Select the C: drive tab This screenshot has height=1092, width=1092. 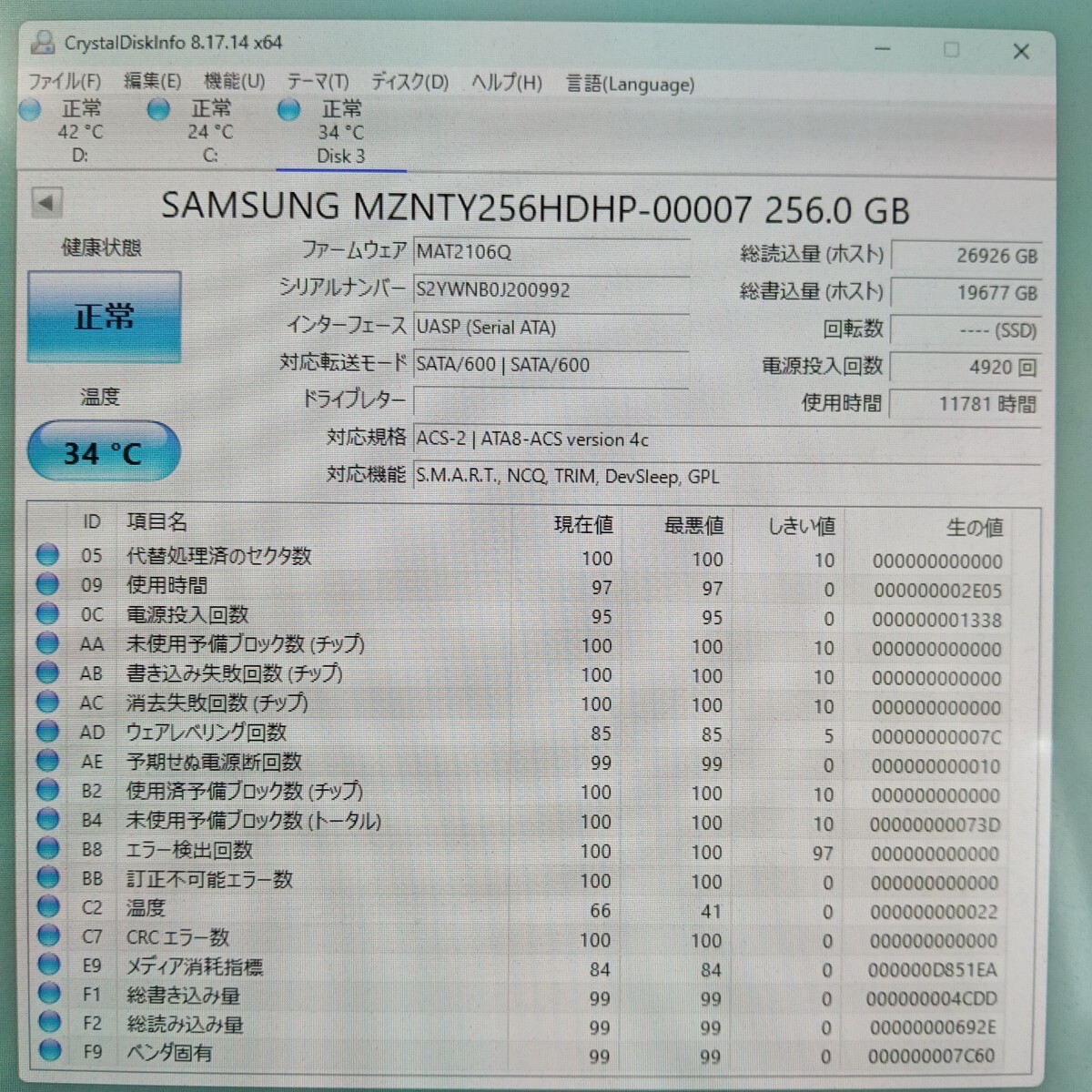[210, 132]
